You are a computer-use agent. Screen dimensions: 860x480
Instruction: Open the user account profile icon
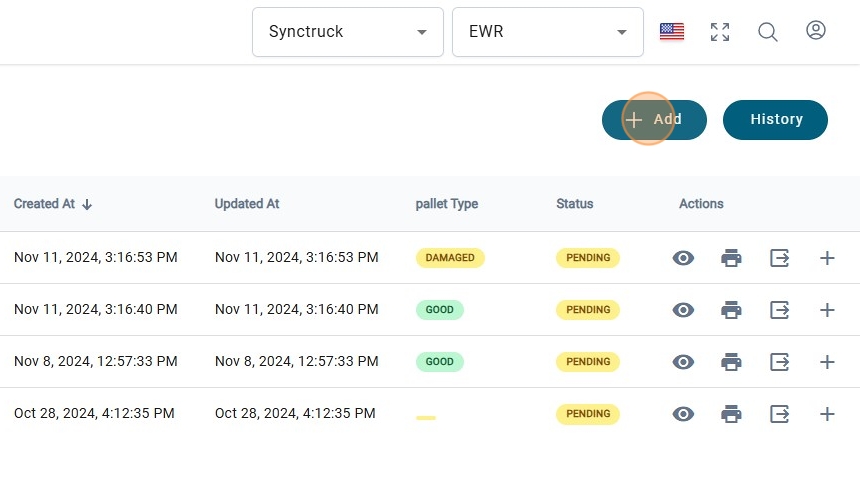pyautogui.click(x=816, y=31)
